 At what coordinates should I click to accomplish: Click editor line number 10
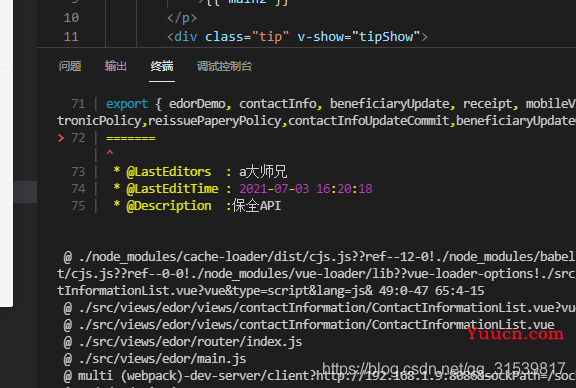click(x=71, y=18)
